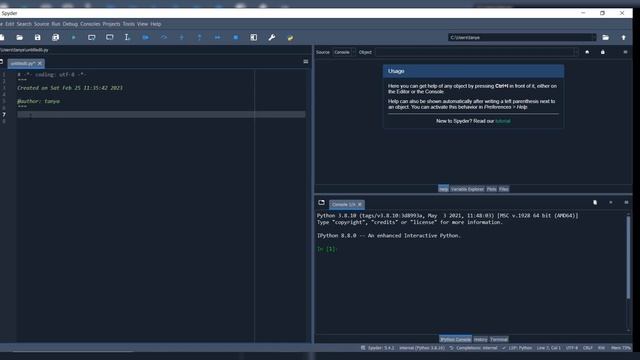Viewport: 640px width, 360px height.
Task: Open the View menu
Action: (142, 24)
